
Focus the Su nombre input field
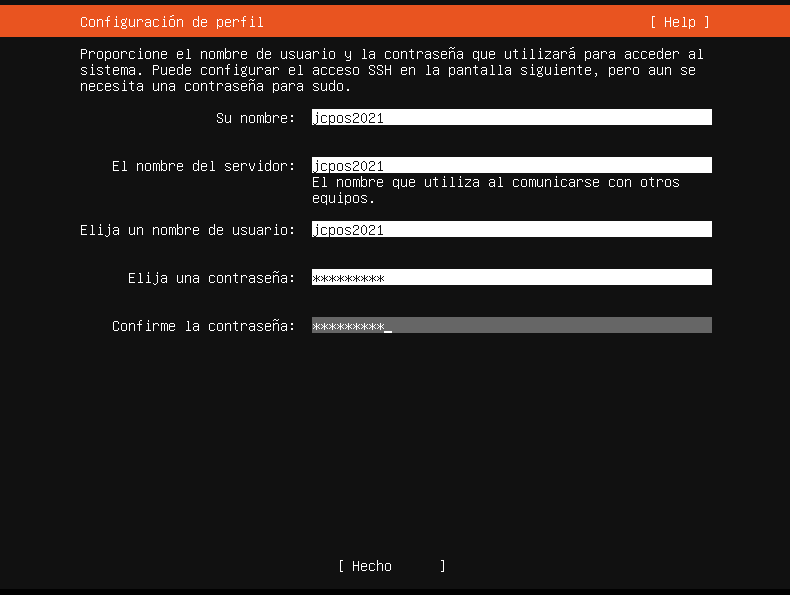[x=511, y=118]
